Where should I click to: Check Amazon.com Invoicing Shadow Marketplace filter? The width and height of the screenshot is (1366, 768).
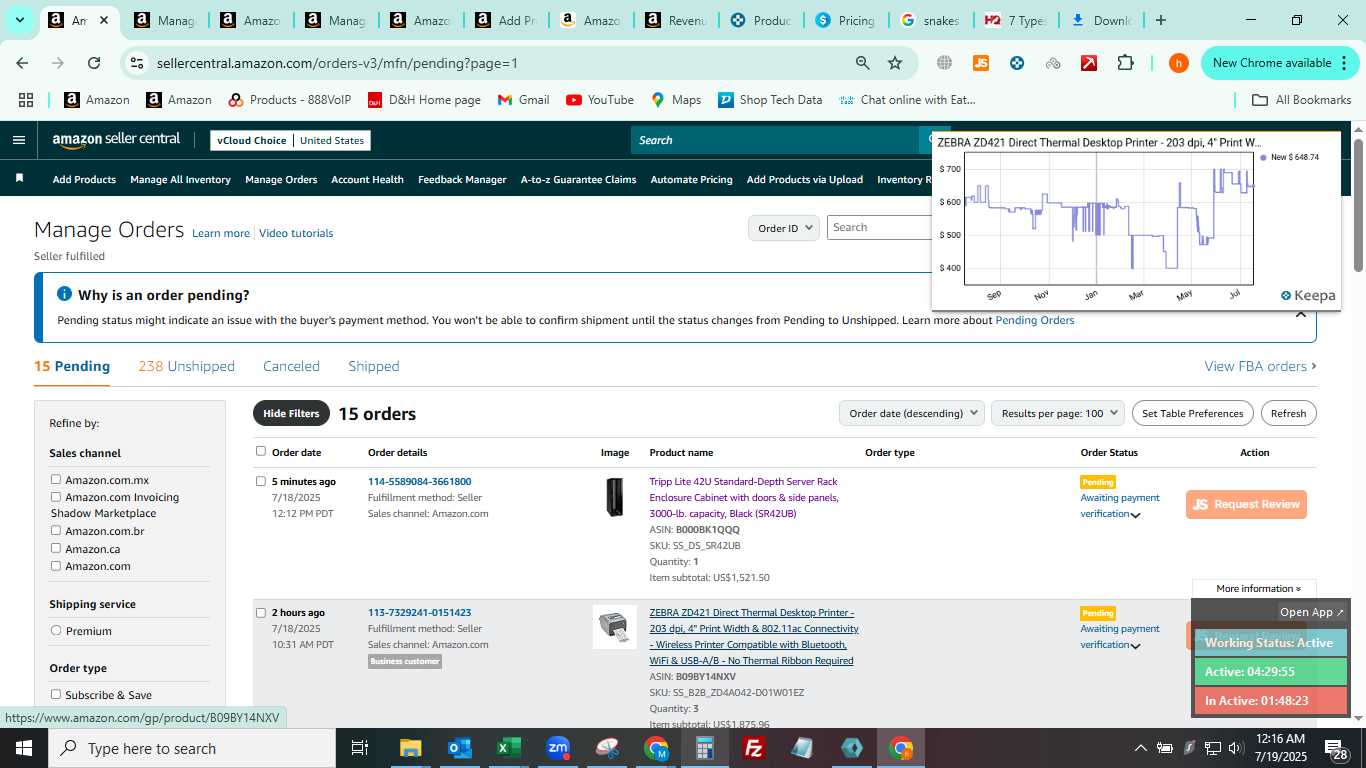pos(56,497)
